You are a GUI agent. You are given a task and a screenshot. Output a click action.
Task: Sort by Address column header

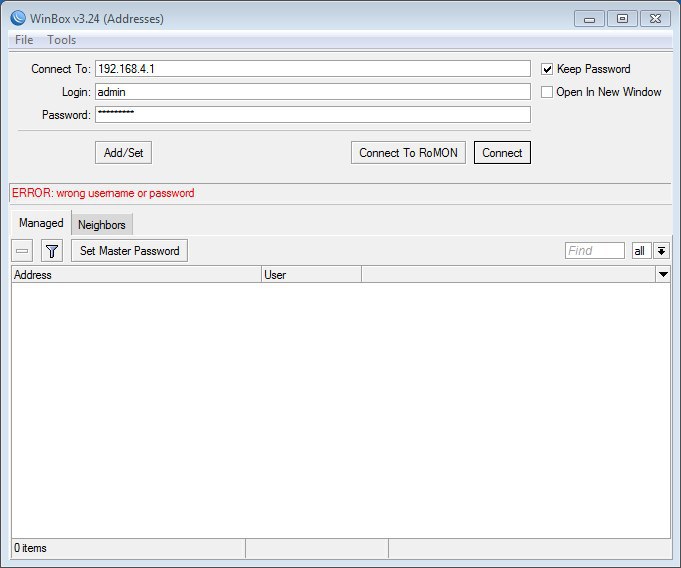tap(136, 274)
